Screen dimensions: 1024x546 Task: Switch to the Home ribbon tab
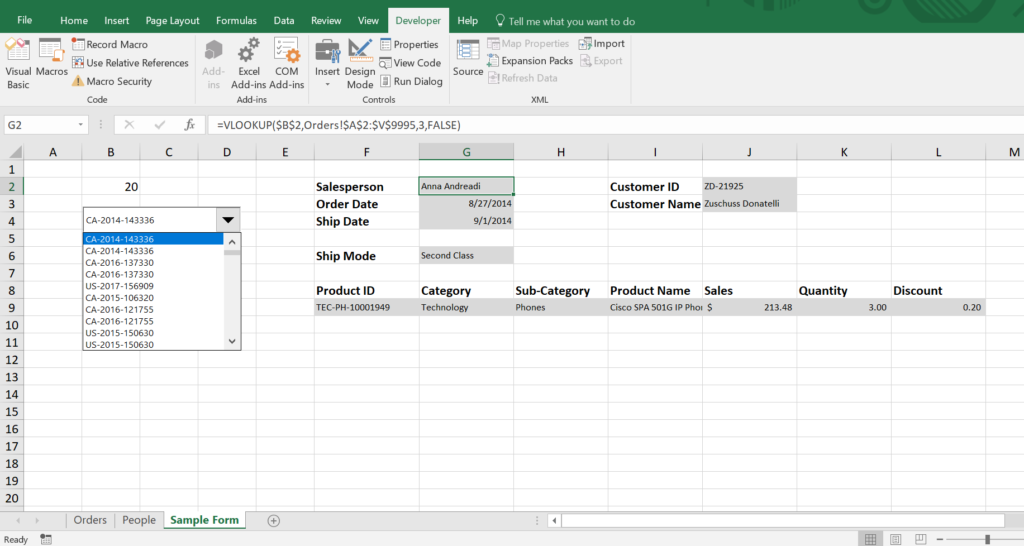[x=74, y=20]
